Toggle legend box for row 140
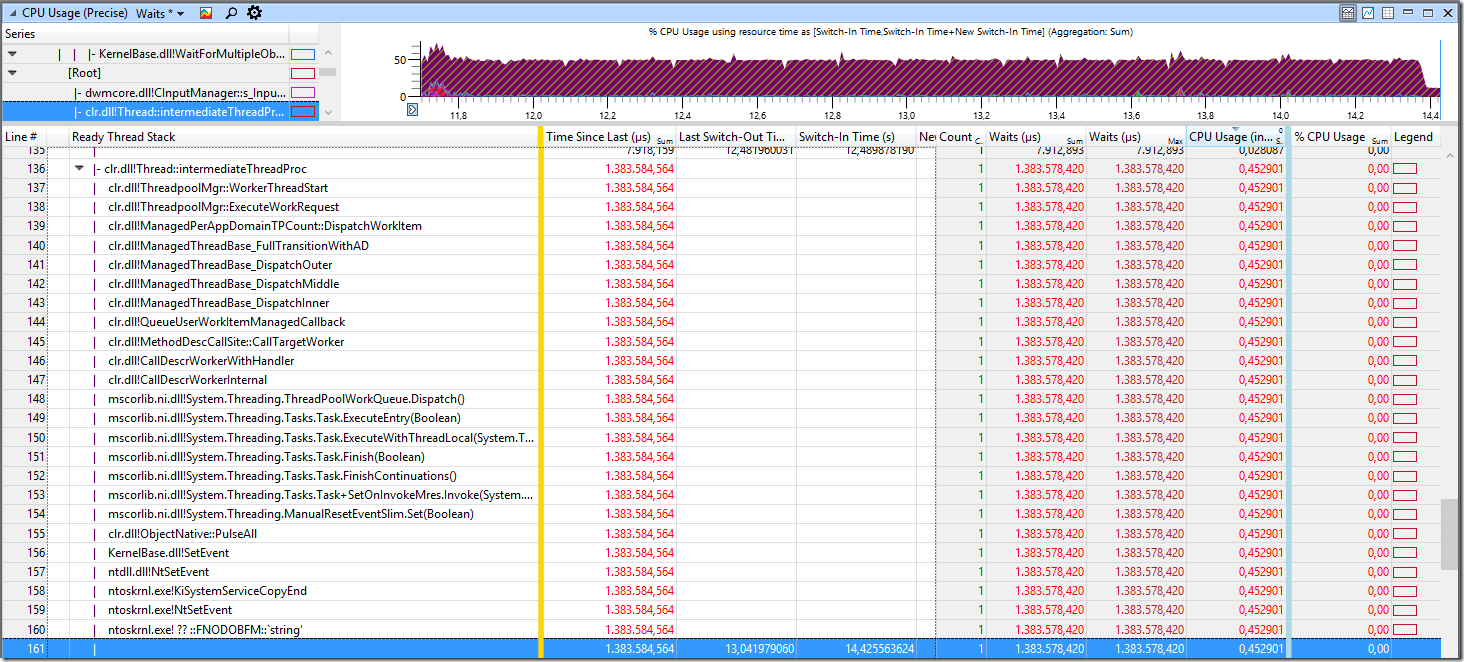The width and height of the screenshot is (1464, 662). click(1405, 246)
